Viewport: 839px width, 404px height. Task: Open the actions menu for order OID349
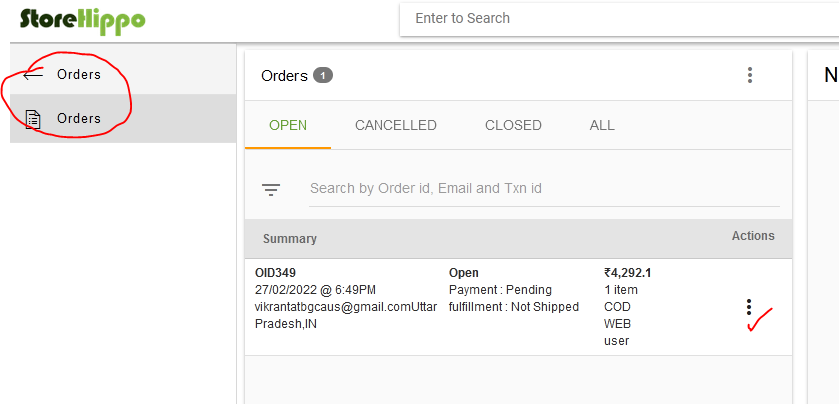(x=749, y=307)
